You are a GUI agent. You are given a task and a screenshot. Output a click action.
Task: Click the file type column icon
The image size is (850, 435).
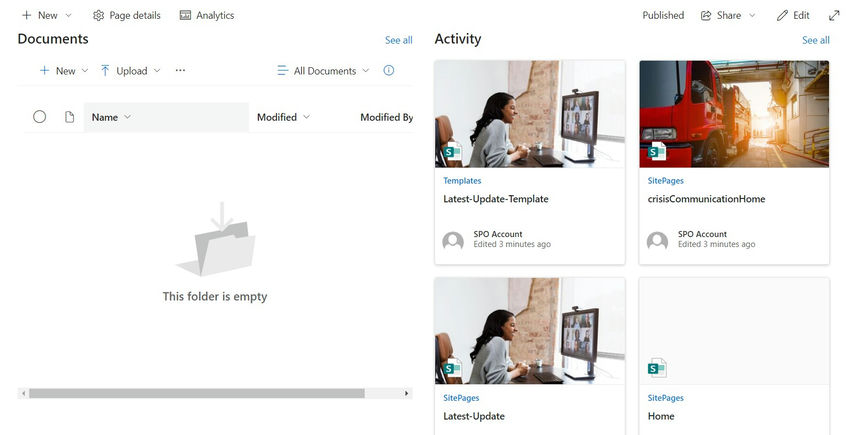(x=69, y=117)
